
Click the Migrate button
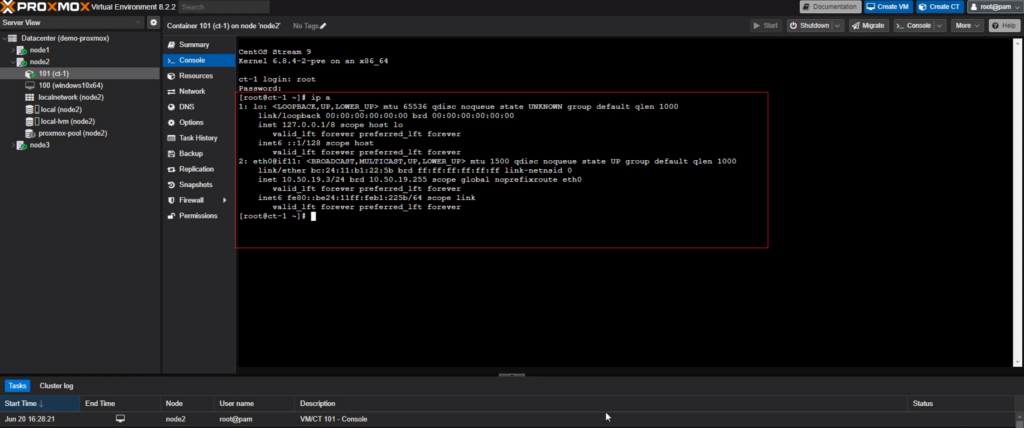coord(868,25)
